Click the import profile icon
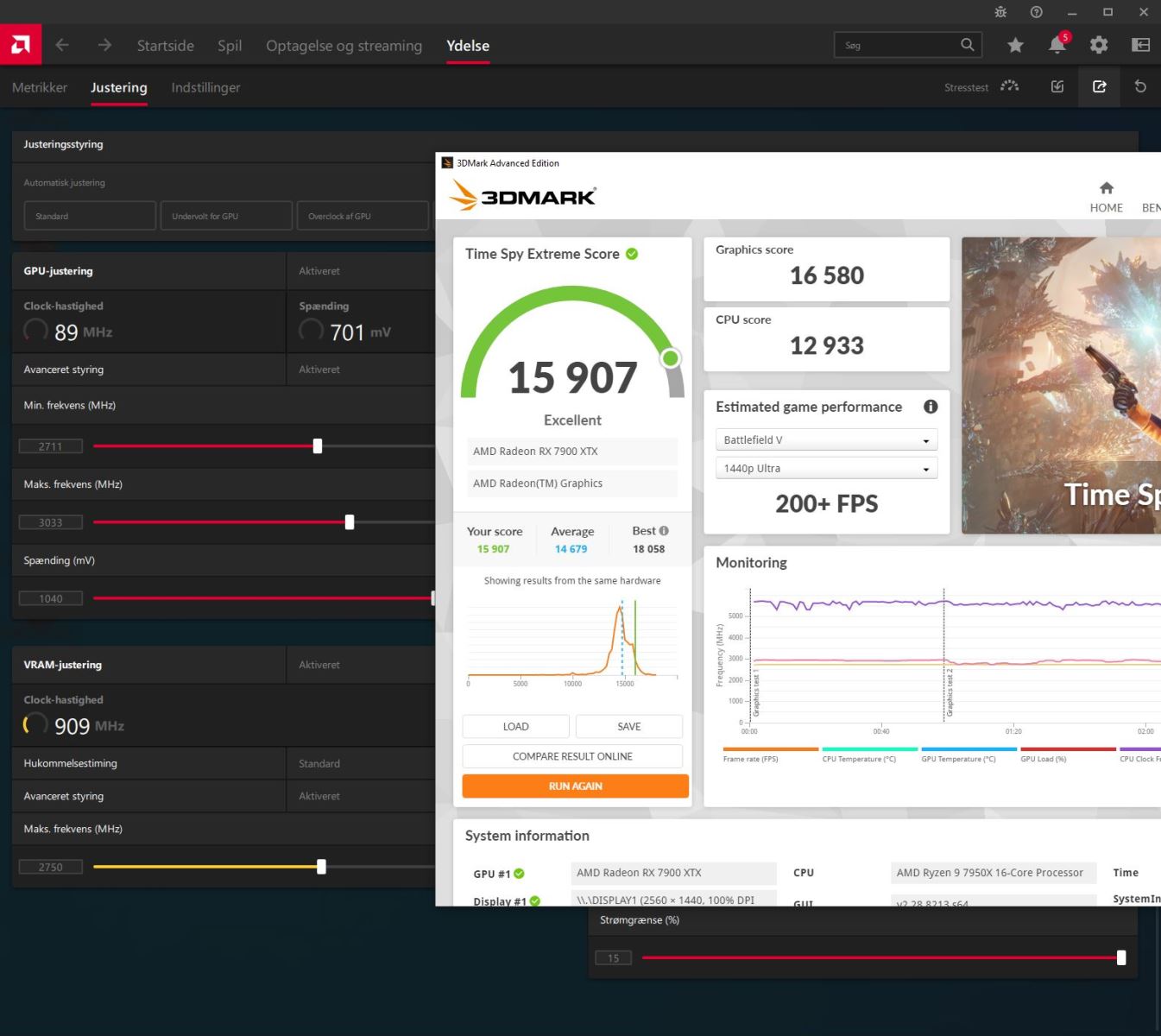Screen dimensions: 1161x1036 [1057, 86]
